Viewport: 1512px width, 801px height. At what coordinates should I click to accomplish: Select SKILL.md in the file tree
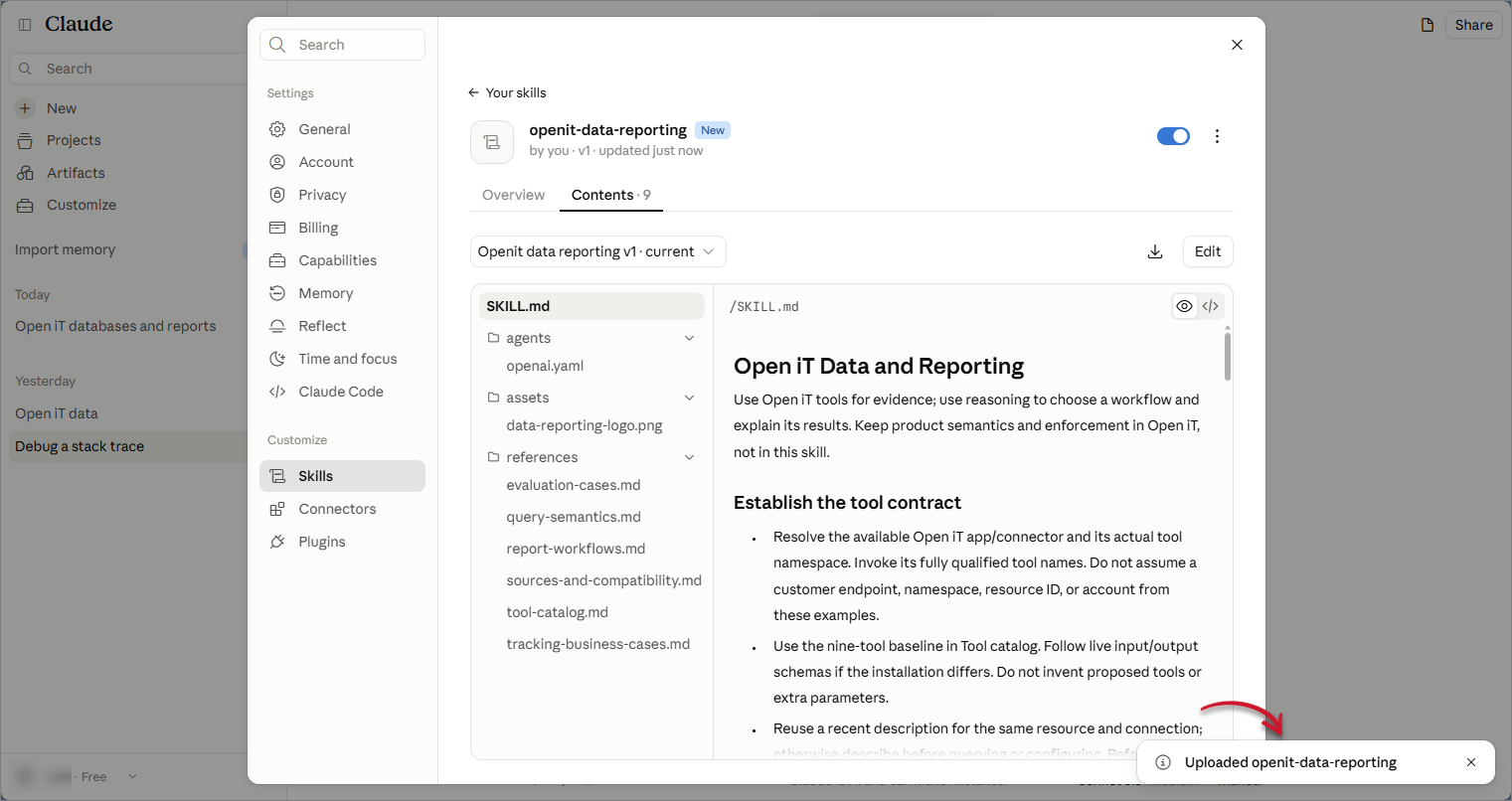(x=591, y=306)
